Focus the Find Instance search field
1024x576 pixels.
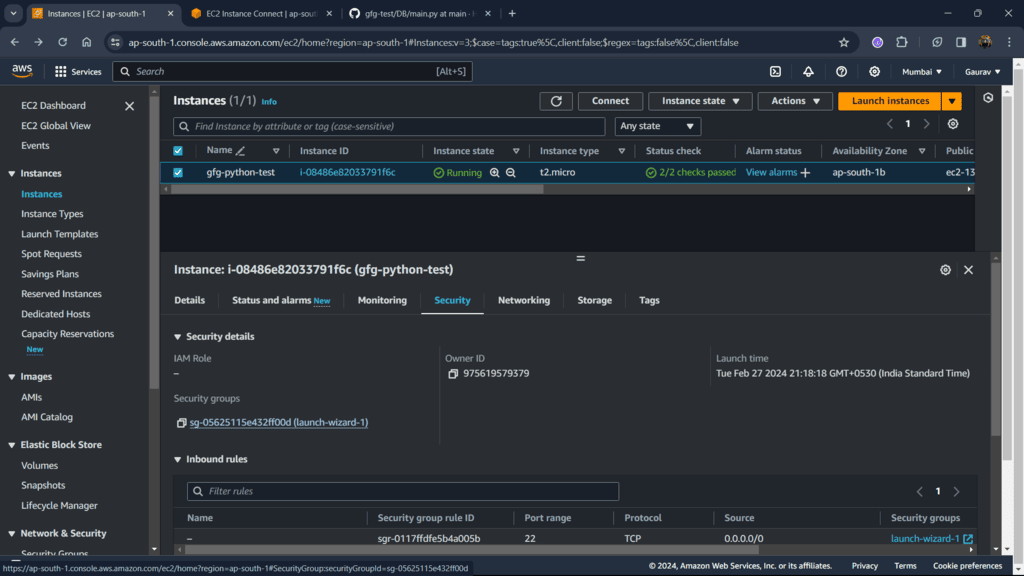389,127
